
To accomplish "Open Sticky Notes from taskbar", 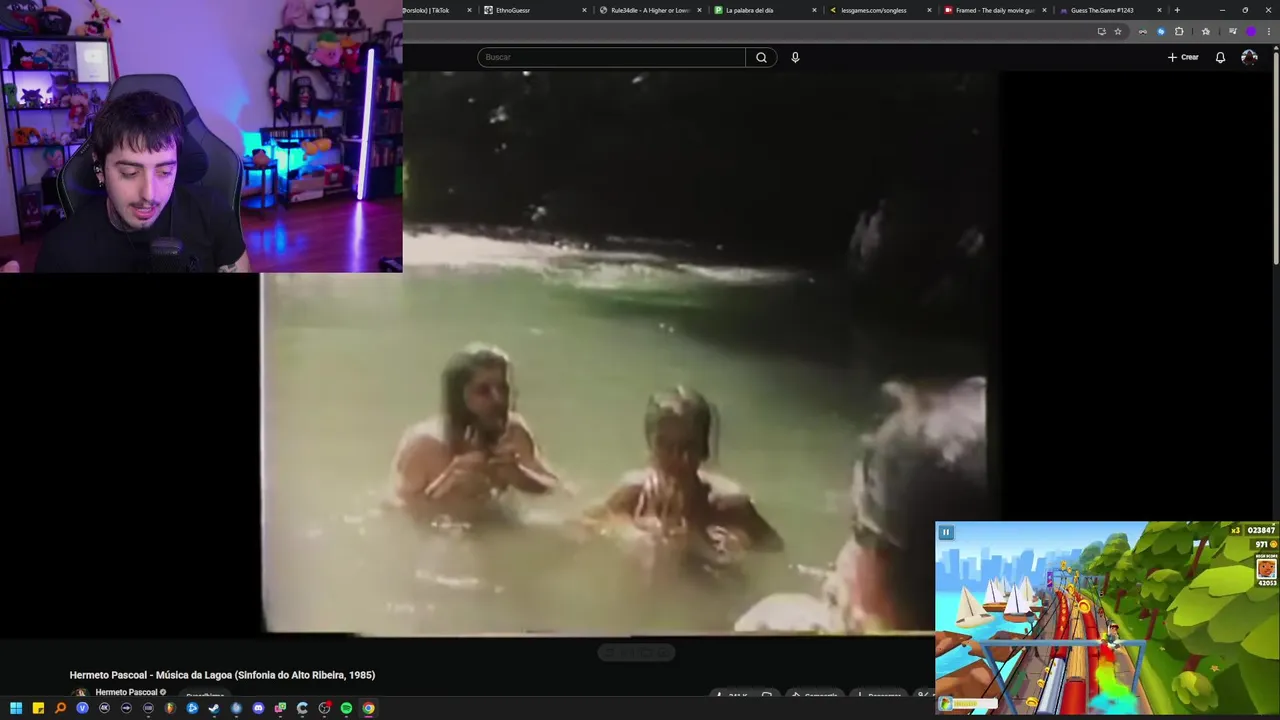I will [38, 708].
